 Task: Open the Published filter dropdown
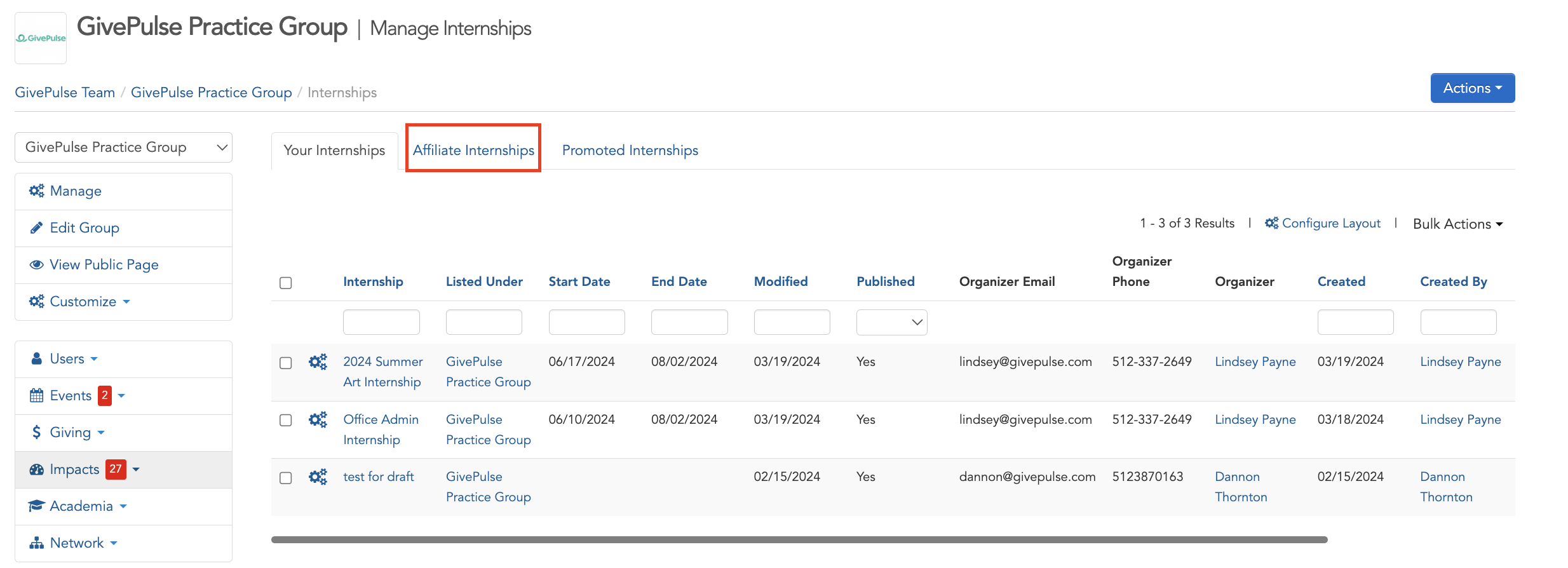tap(891, 322)
